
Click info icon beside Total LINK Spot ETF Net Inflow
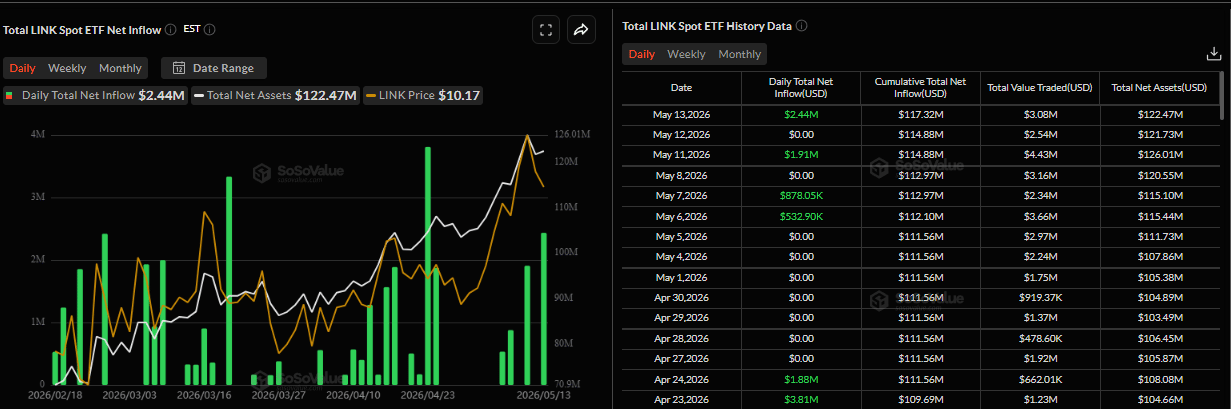click(171, 30)
